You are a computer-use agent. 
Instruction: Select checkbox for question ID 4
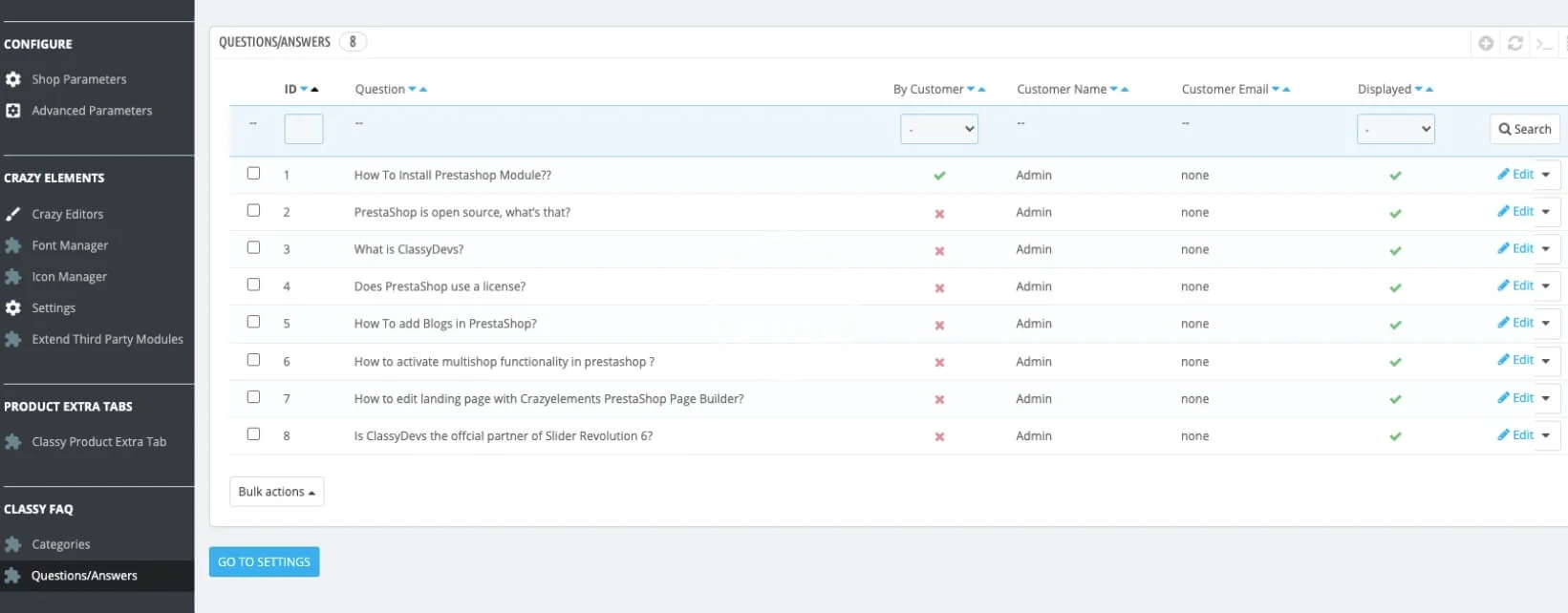[253, 285]
